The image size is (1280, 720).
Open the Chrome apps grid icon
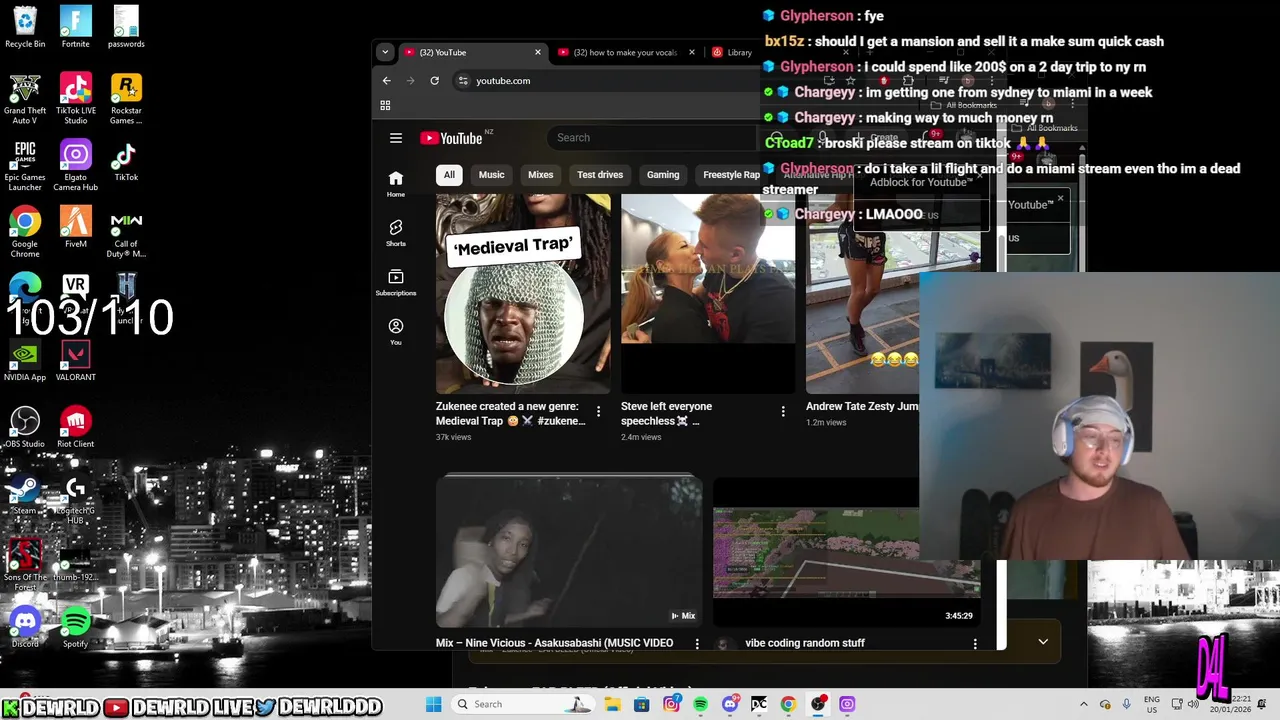tap(385, 105)
